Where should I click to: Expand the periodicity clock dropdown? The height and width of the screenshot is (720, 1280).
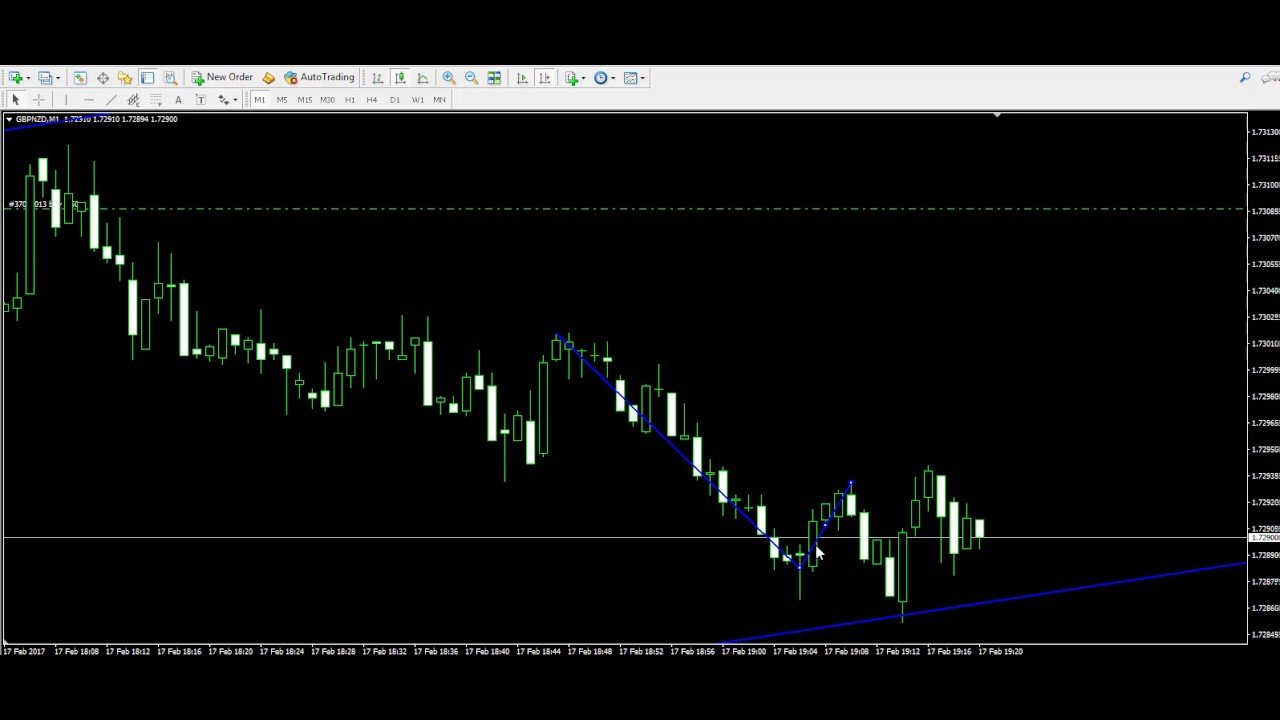[613, 78]
